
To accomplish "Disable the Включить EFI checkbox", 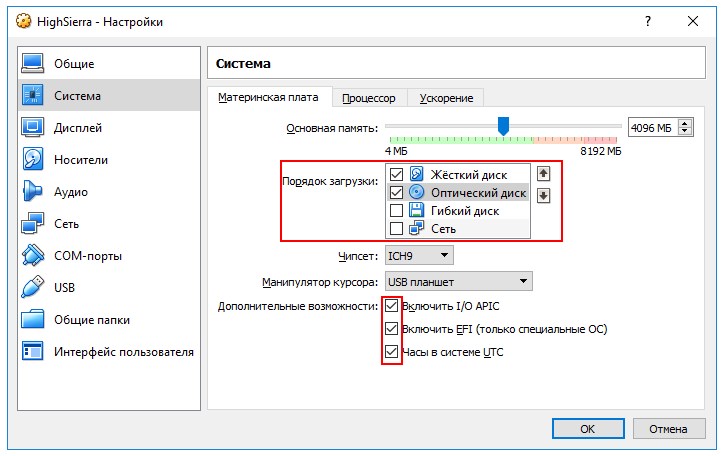I will tap(392, 329).
